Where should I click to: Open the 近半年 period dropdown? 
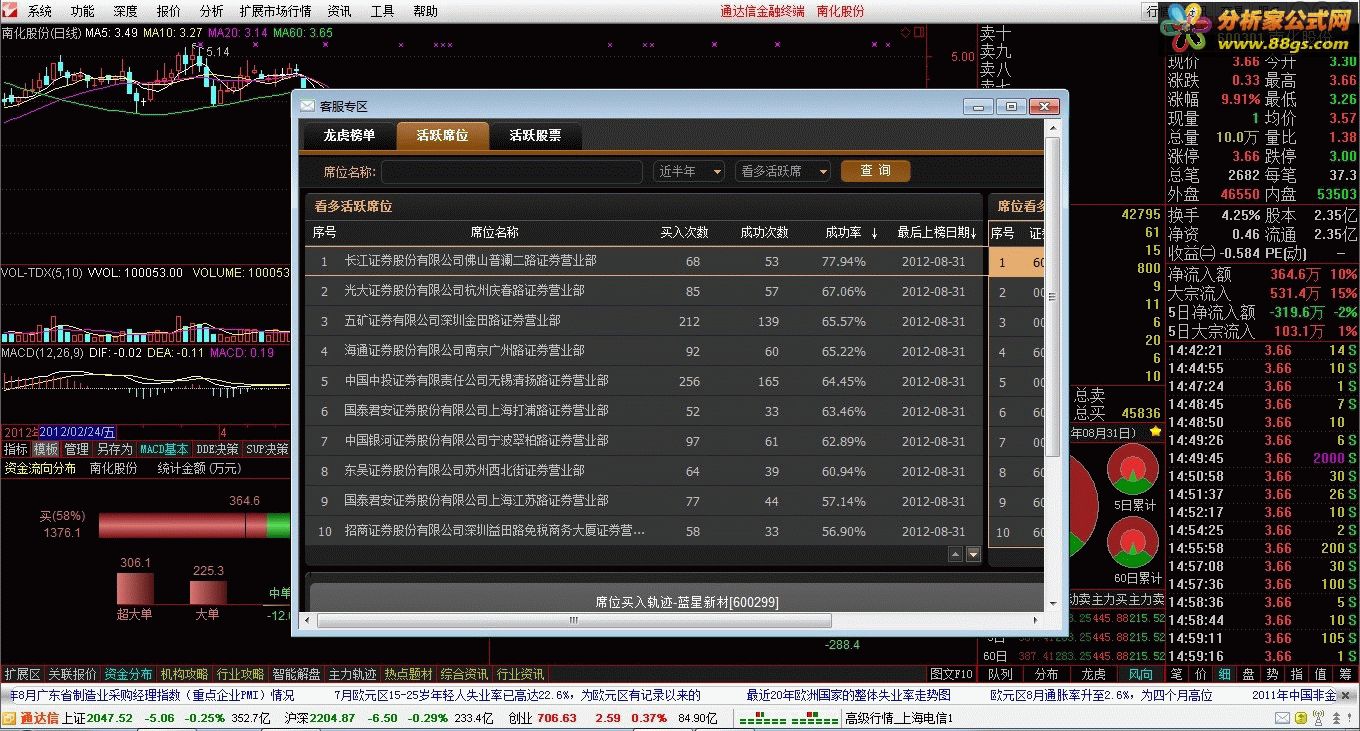689,171
